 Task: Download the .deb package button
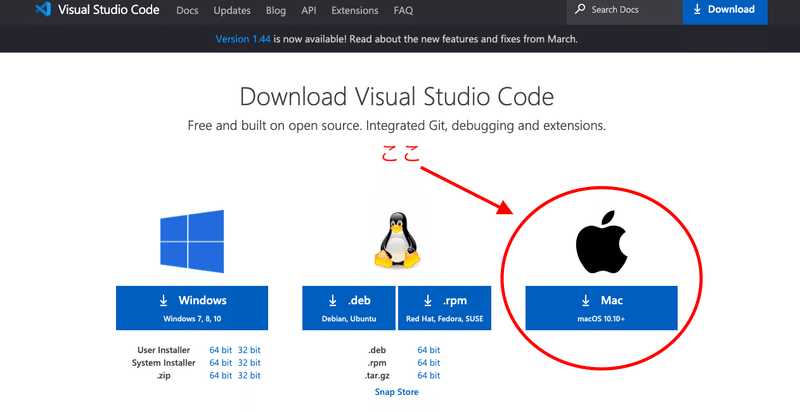pos(348,307)
